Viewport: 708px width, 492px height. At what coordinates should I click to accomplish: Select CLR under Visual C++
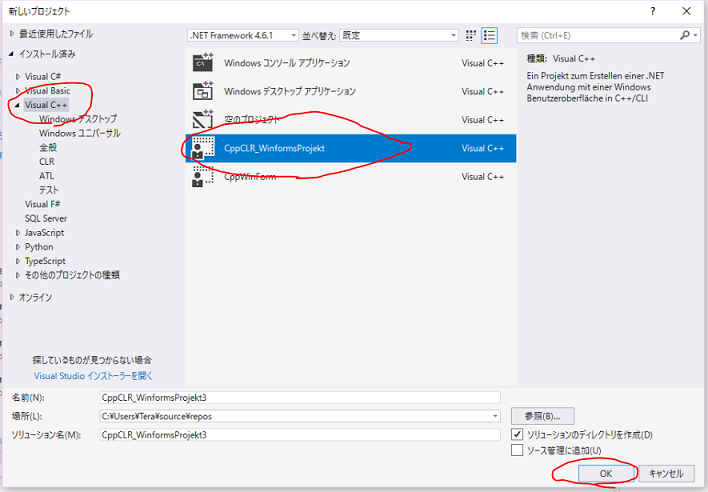(x=47, y=161)
